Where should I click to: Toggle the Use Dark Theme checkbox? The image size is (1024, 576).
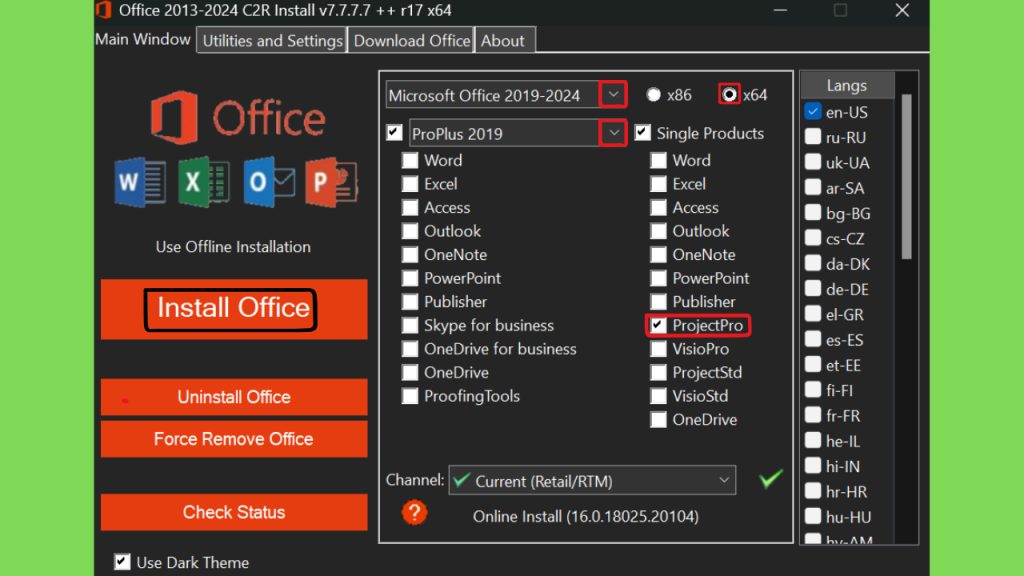tap(122, 562)
